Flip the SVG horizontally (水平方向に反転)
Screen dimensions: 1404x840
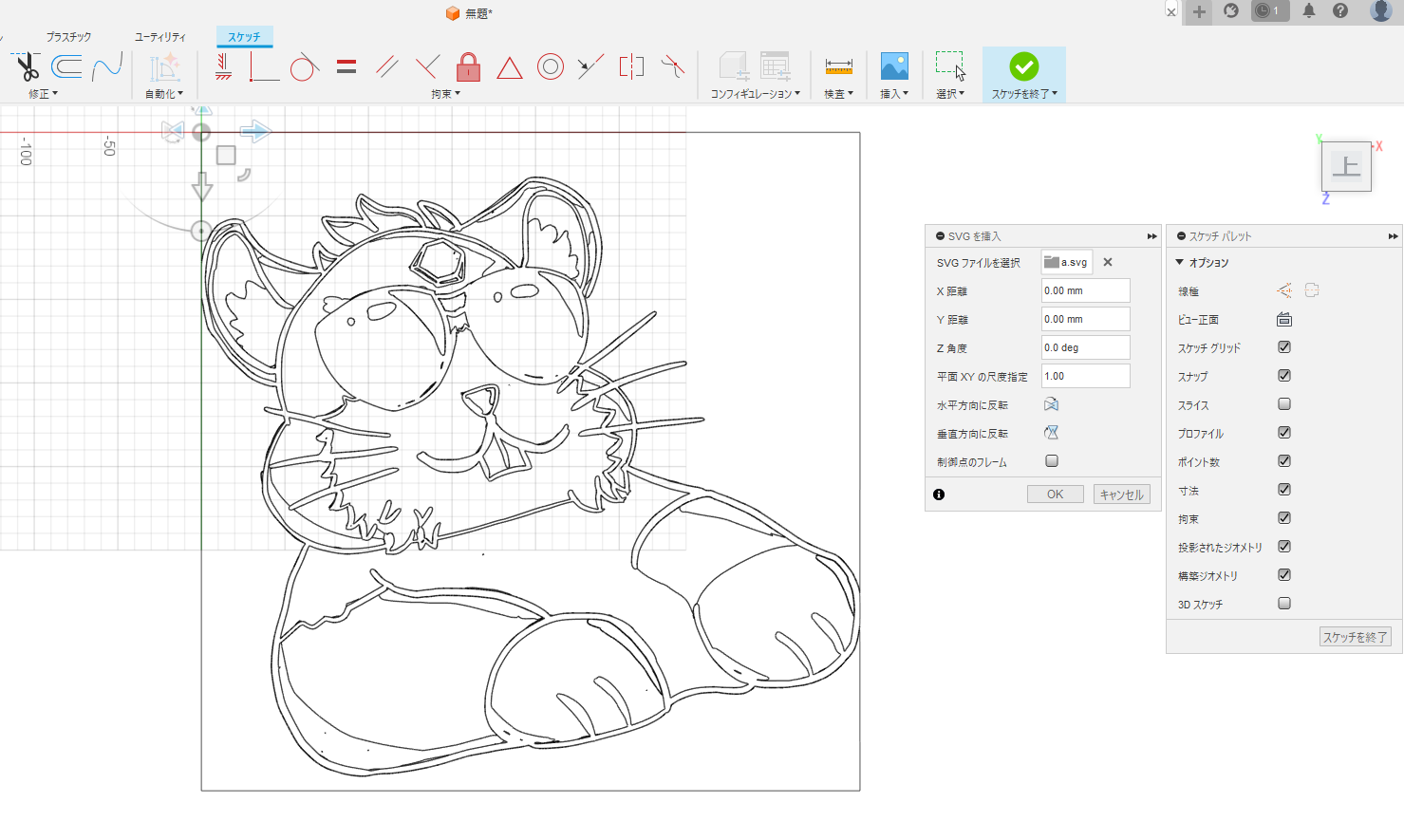click(1051, 404)
